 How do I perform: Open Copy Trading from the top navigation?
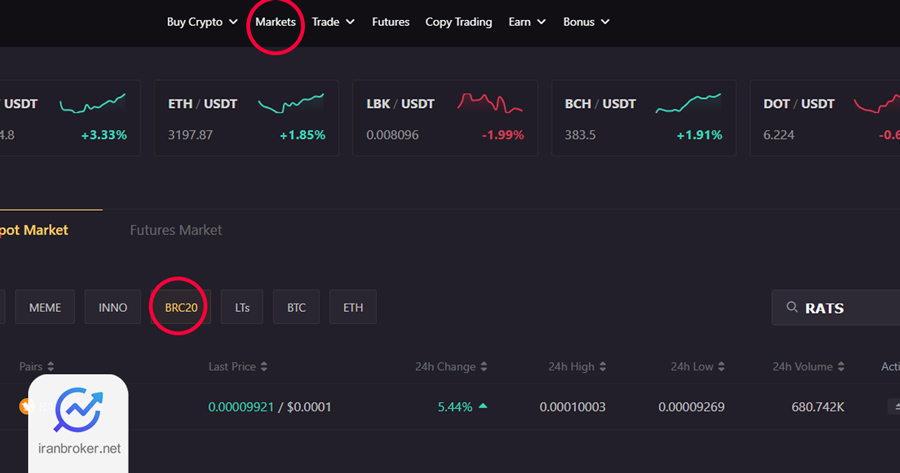(x=459, y=22)
